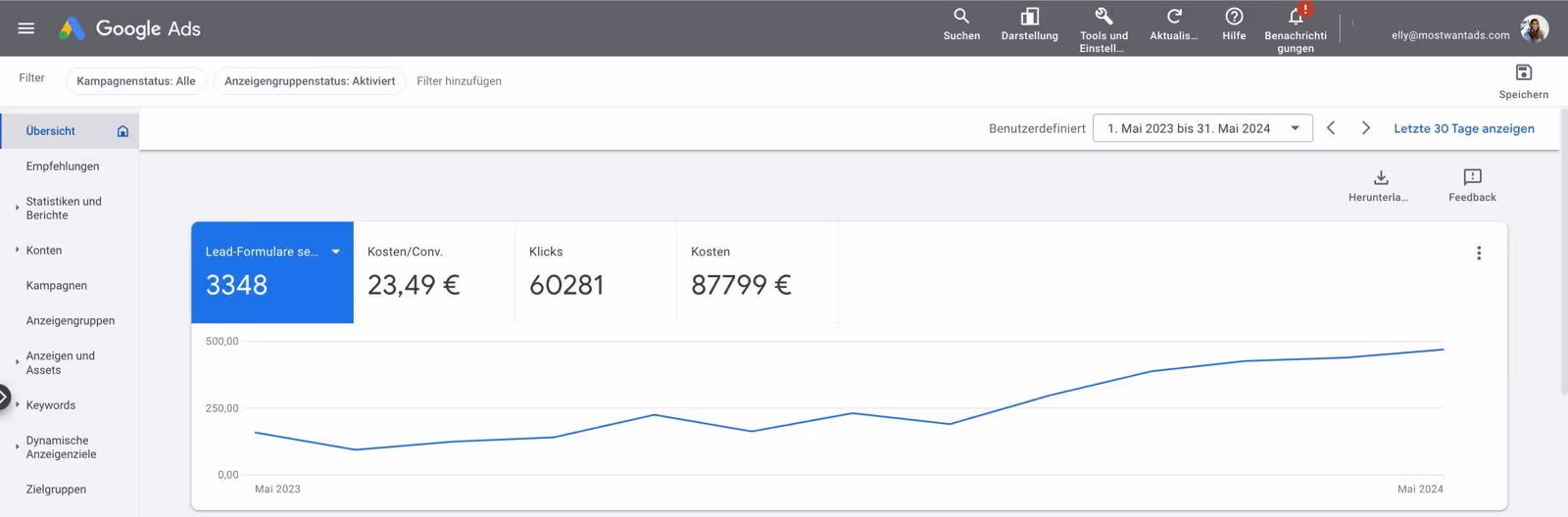Click Letzte 30 Tage anzeigen link

click(1464, 128)
